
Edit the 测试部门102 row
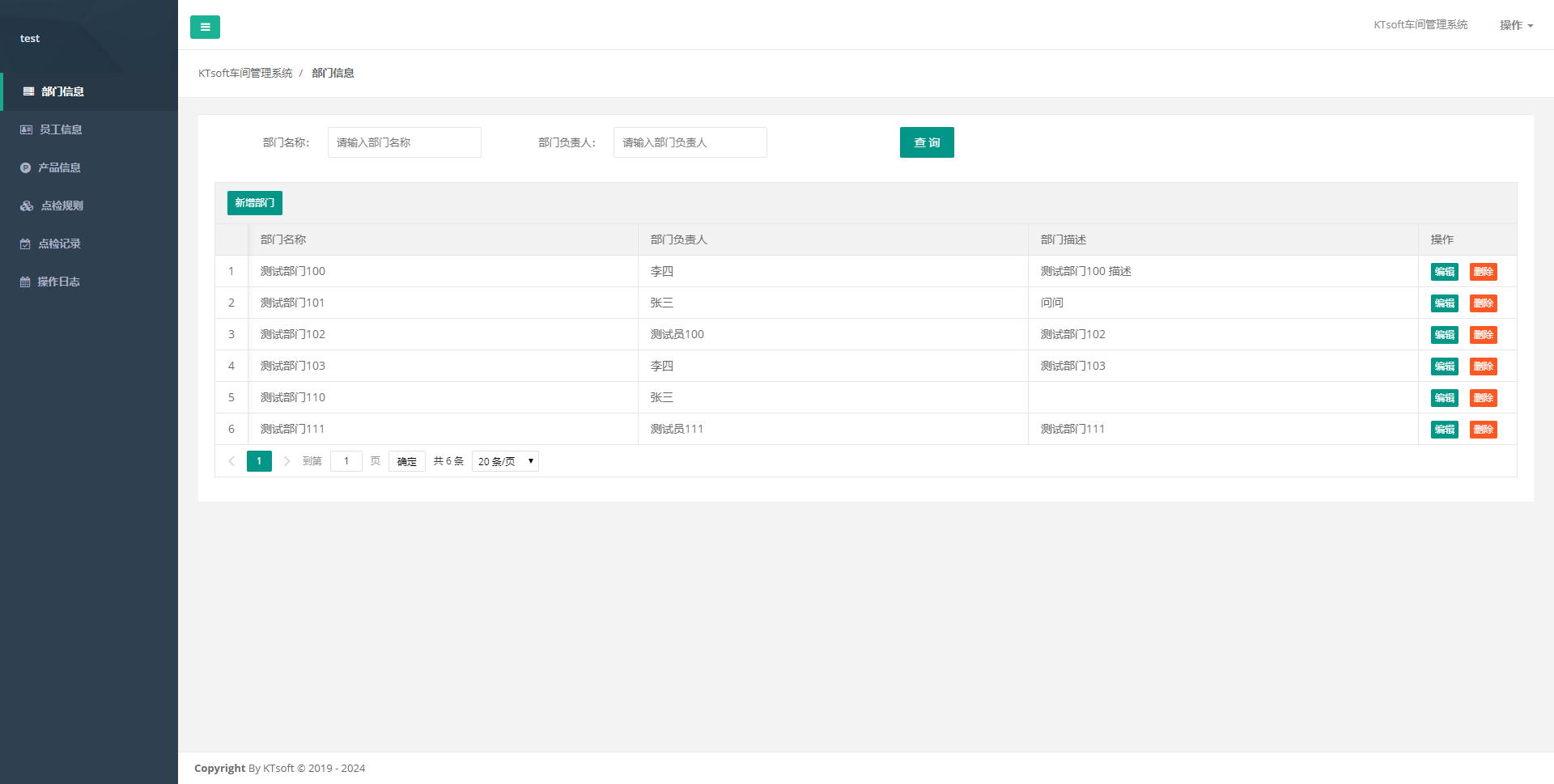1445,335
